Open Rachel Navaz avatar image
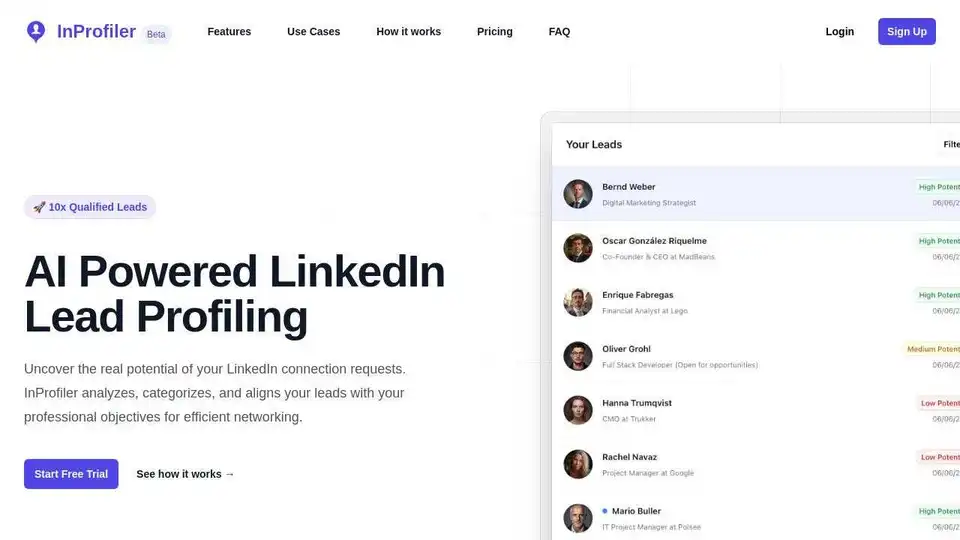Viewport: 960px width, 540px height. 577,464
